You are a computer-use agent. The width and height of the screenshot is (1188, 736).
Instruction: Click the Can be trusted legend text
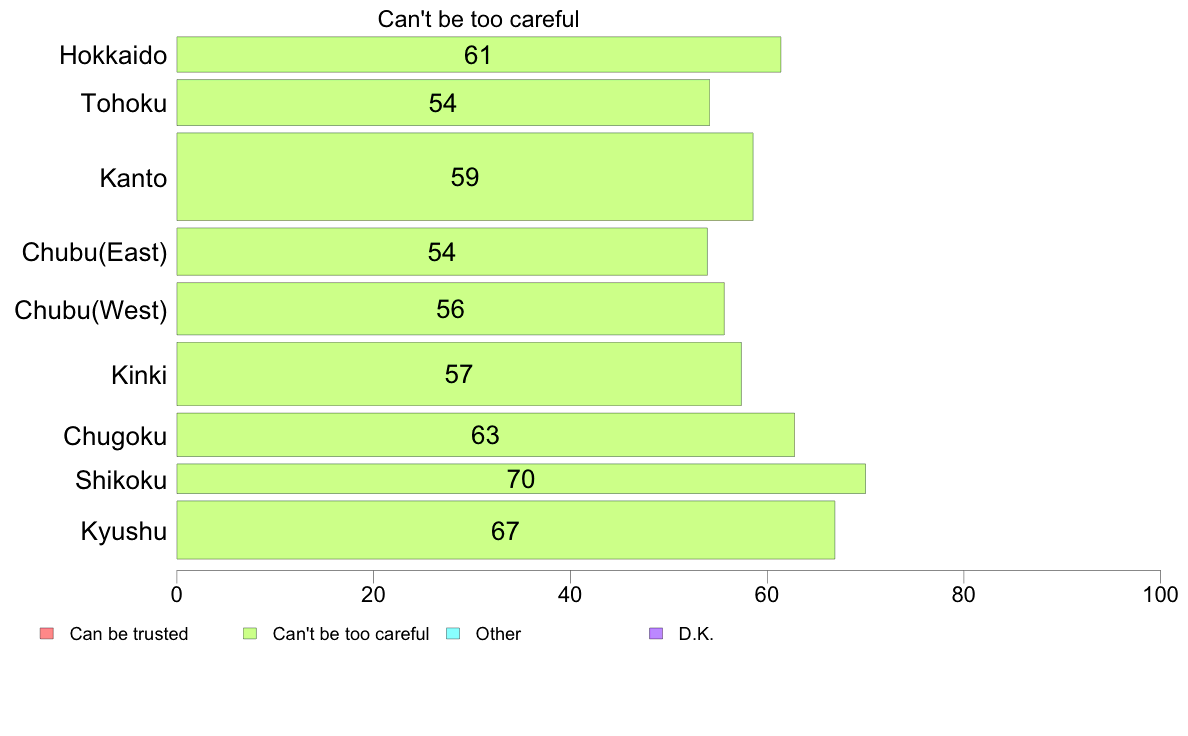coord(129,634)
